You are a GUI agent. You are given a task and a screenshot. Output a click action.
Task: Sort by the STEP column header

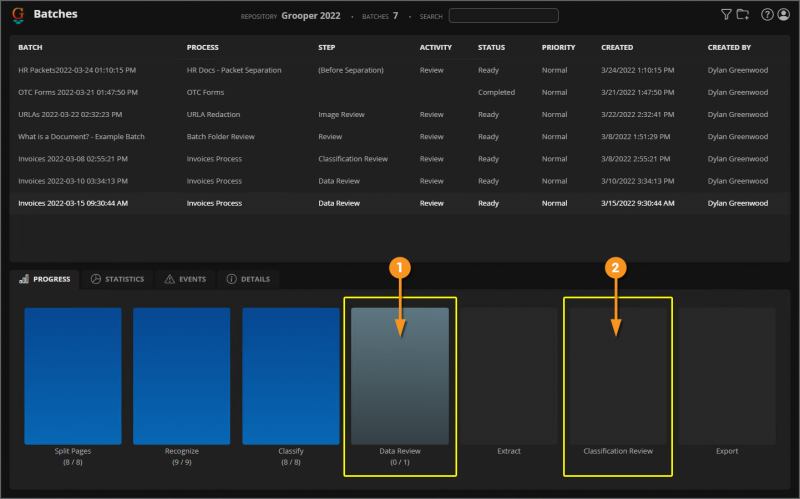[x=327, y=47]
